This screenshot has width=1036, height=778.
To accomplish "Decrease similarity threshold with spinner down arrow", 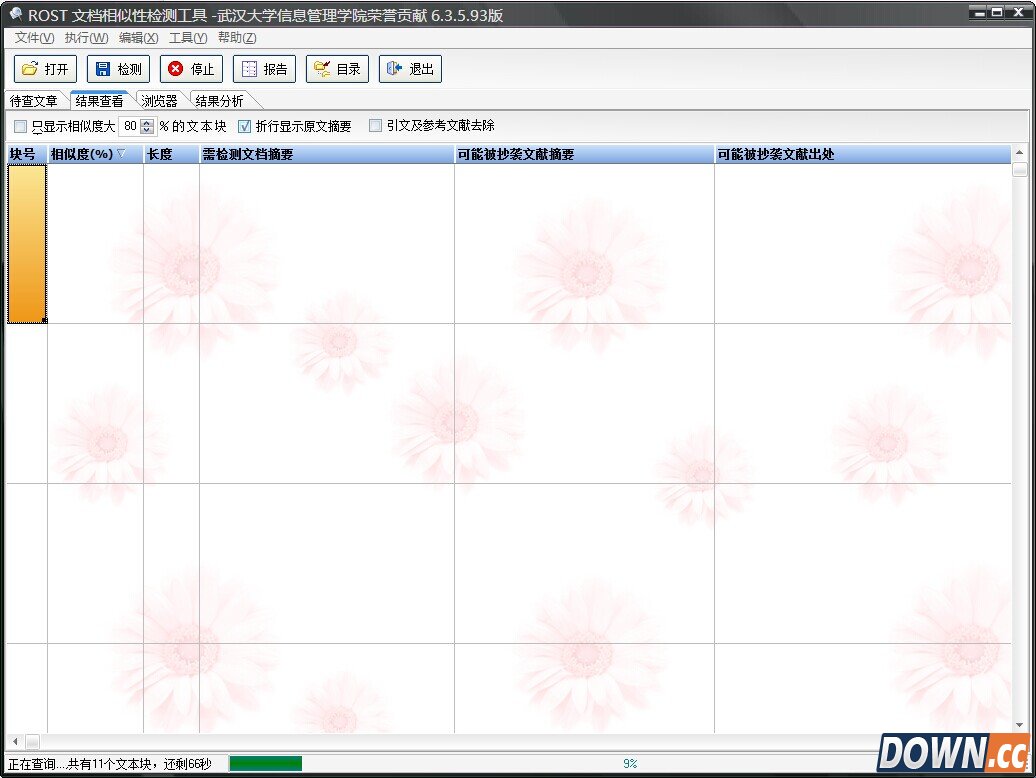I will click(x=148, y=131).
